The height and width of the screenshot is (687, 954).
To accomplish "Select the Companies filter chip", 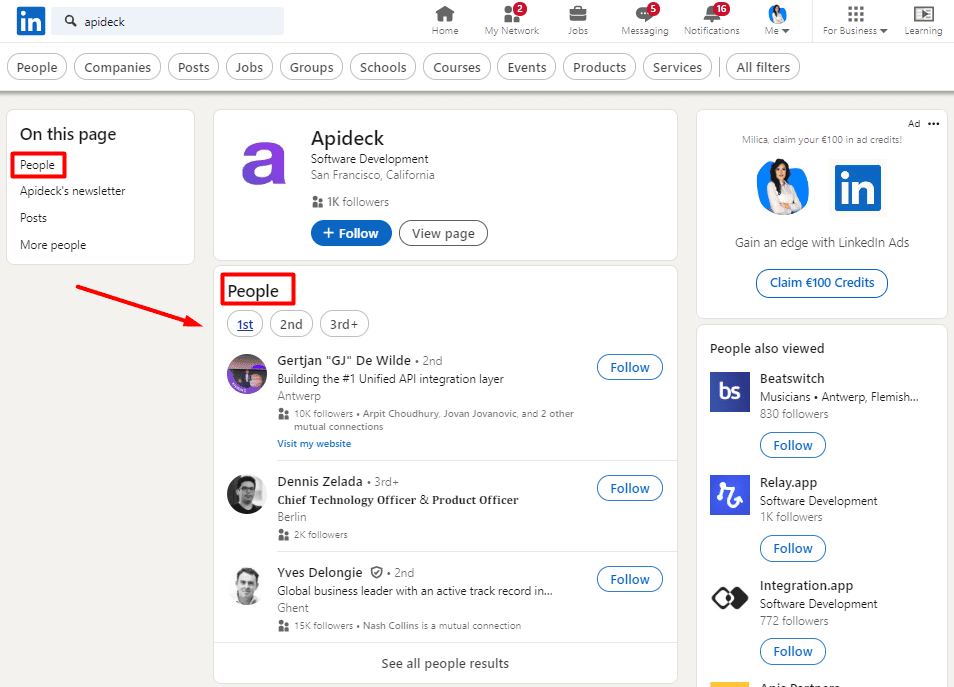I will coord(117,67).
